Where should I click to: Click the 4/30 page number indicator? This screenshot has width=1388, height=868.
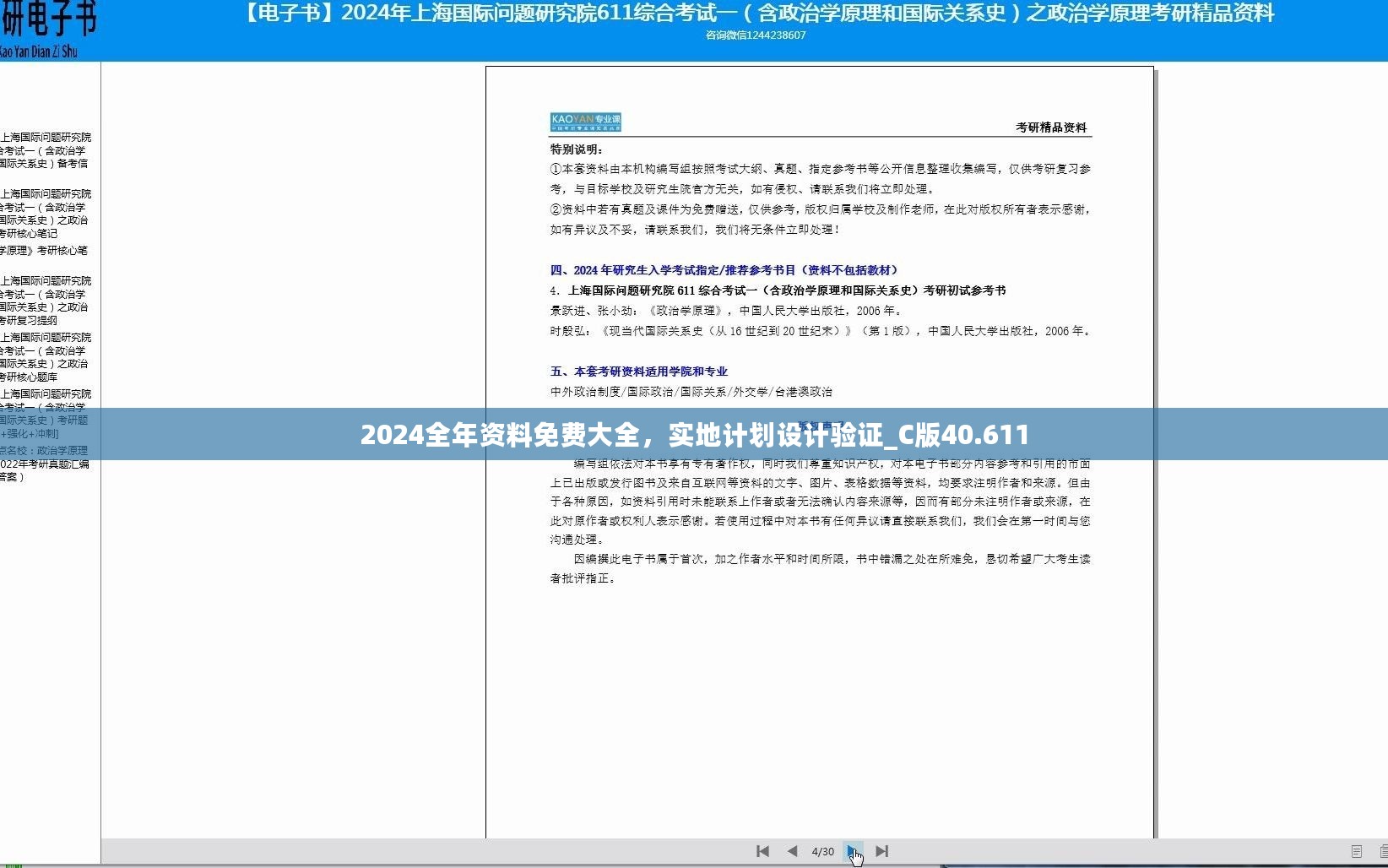[822, 851]
